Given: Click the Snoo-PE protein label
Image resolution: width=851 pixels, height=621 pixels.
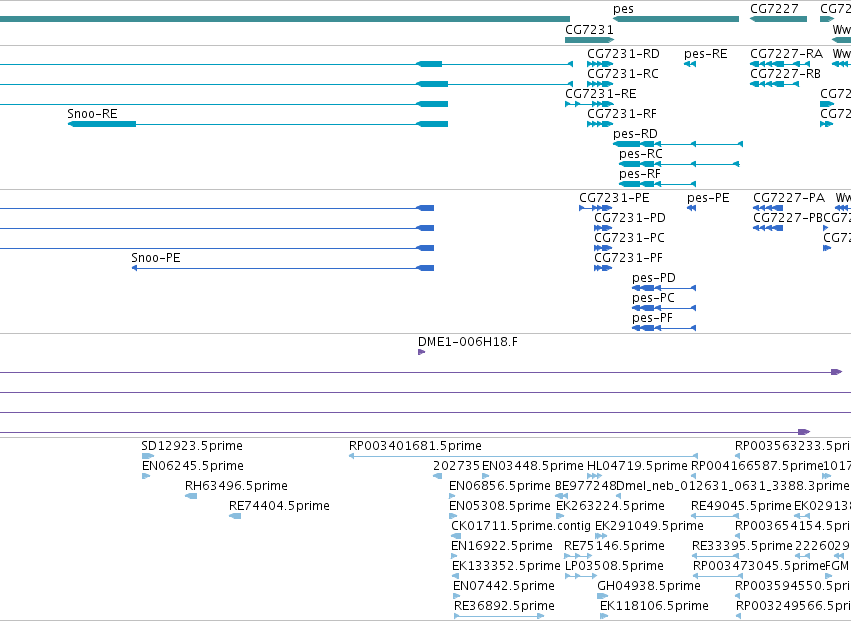Looking at the screenshot, I should tap(156, 258).
